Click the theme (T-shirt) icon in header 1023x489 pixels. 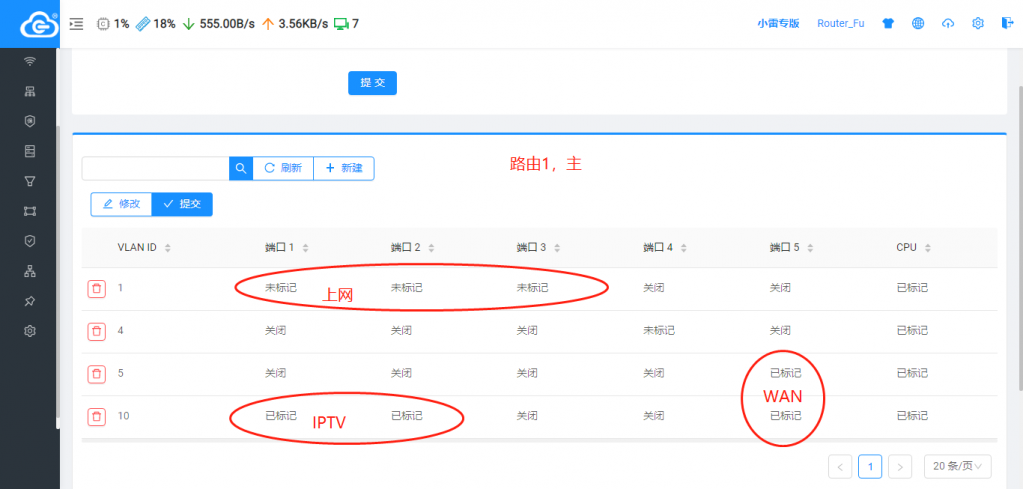(x=887, y=23)
